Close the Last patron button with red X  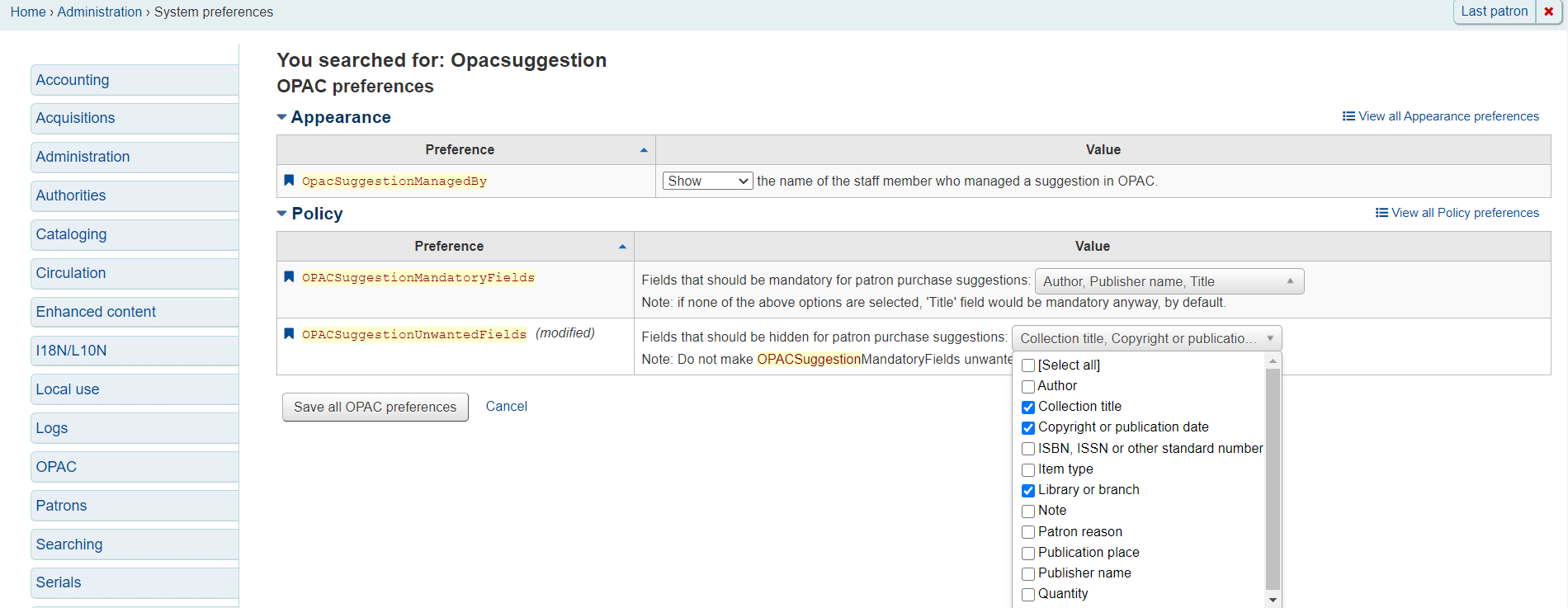(x=1548, y=12)
